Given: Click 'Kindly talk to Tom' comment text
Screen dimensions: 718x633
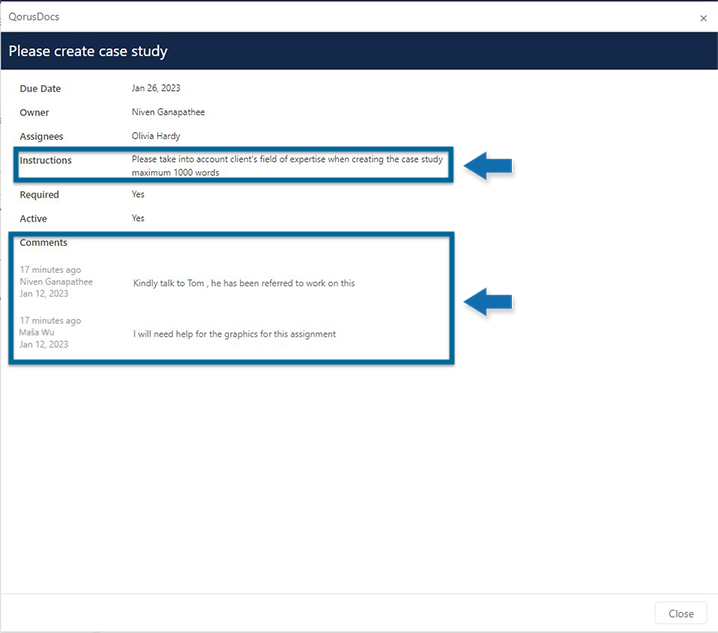Looking at the screenshot, I should (x=244, y=283).
